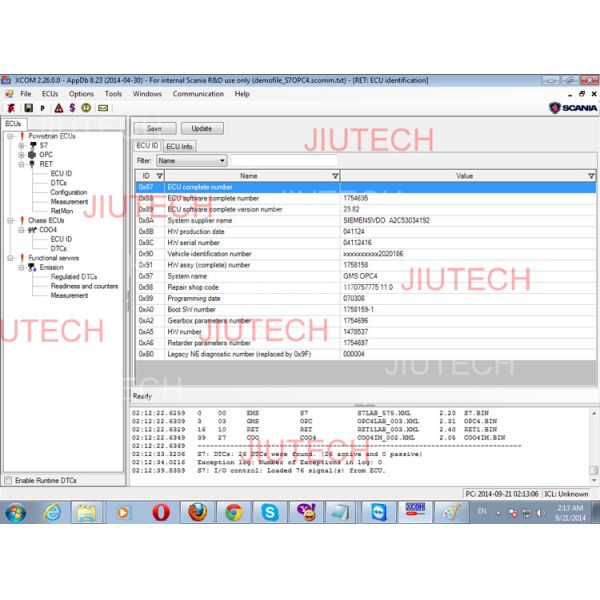Open Skype from the taskbar
The width and height of the screenshot is (600, 600).
pos(270,512)
